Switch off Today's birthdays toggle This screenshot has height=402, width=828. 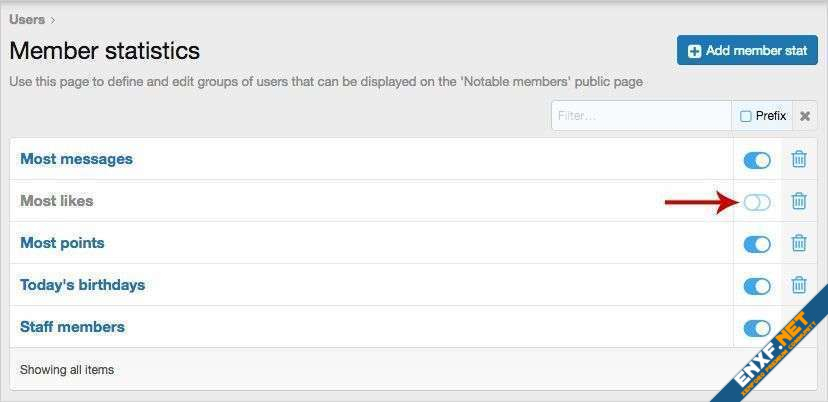(757, 286)
